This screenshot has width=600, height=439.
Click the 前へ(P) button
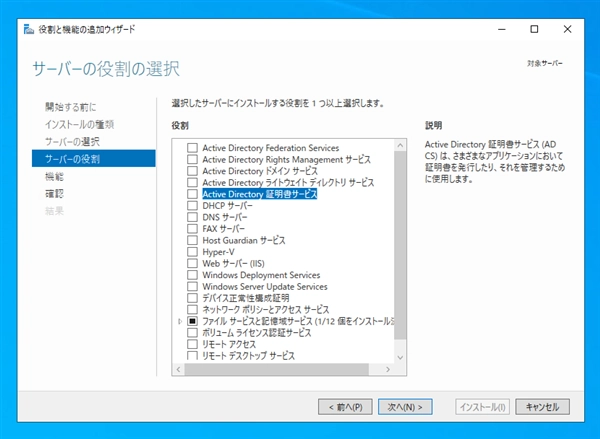click(345, 407)
